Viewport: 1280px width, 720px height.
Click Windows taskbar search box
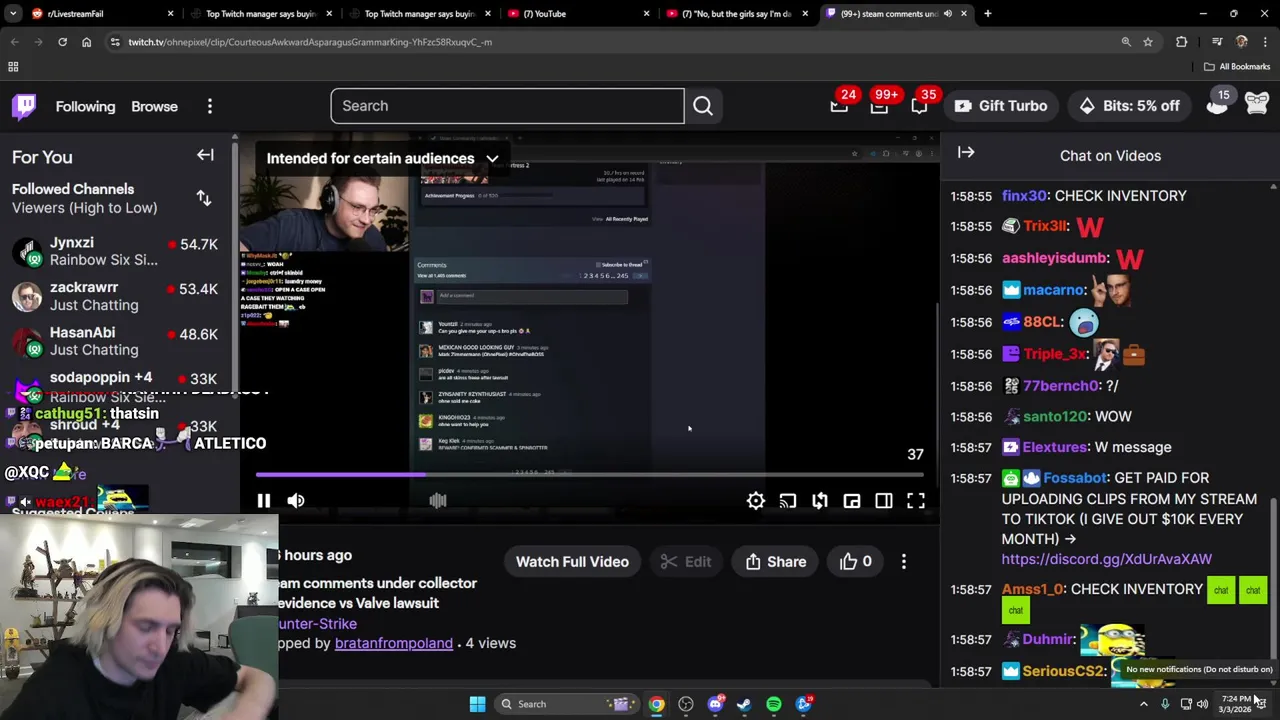pos(566,704)
